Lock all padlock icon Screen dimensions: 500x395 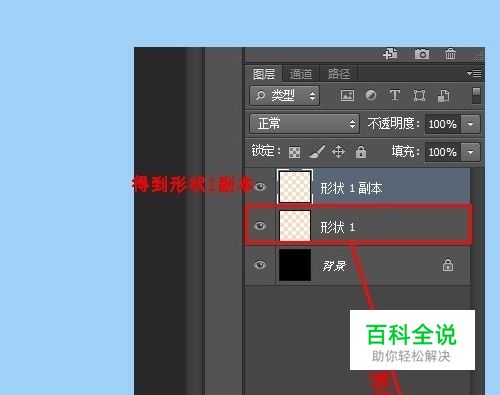pyautogui.click(x=361, y=152)
